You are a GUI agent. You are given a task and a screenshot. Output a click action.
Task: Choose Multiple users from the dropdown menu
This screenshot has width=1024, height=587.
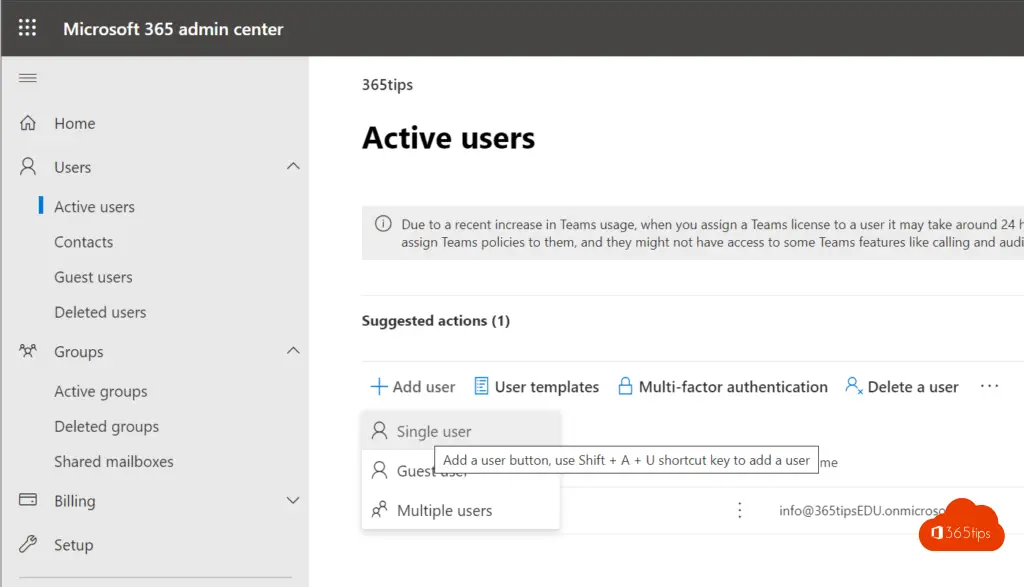tap(444, 510)
